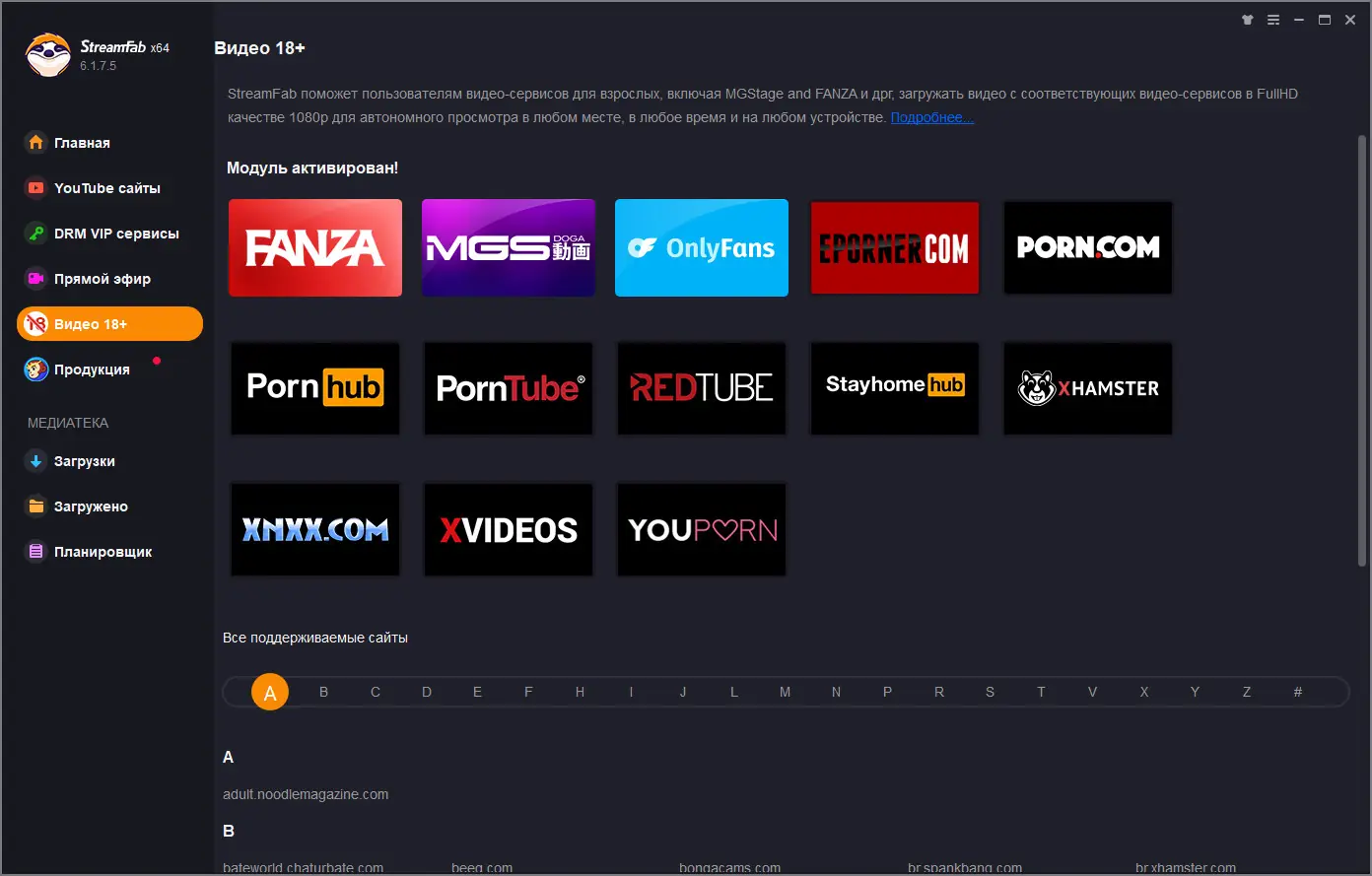Open the hamburger main menu
Image resolution: width=1372 pixels, height=876 pixels.
(x=1273, y=20)
